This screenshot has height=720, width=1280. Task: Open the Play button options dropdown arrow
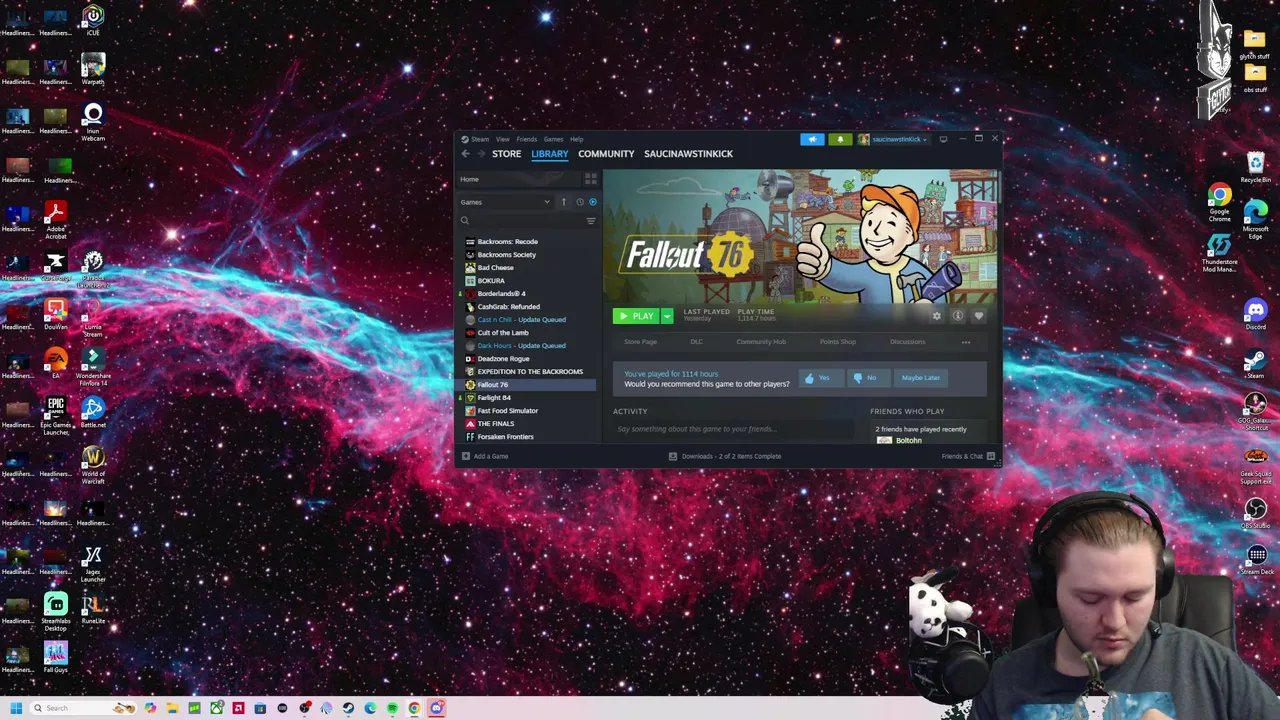[667, 316]
